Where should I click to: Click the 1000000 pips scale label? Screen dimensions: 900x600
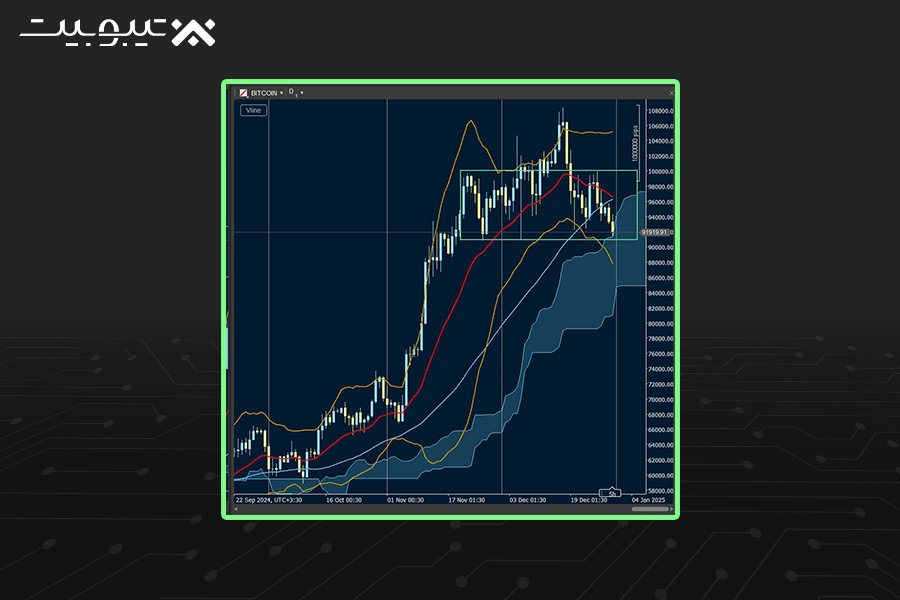[x=635, y=142]
